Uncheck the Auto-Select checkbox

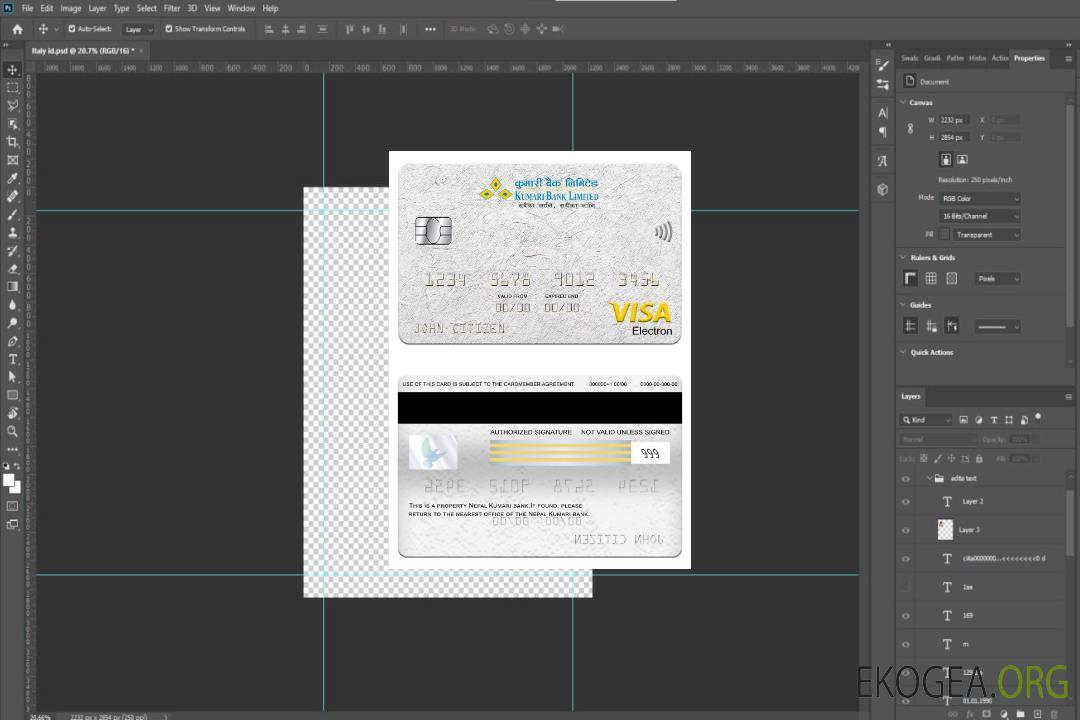(x=71, y=29)
